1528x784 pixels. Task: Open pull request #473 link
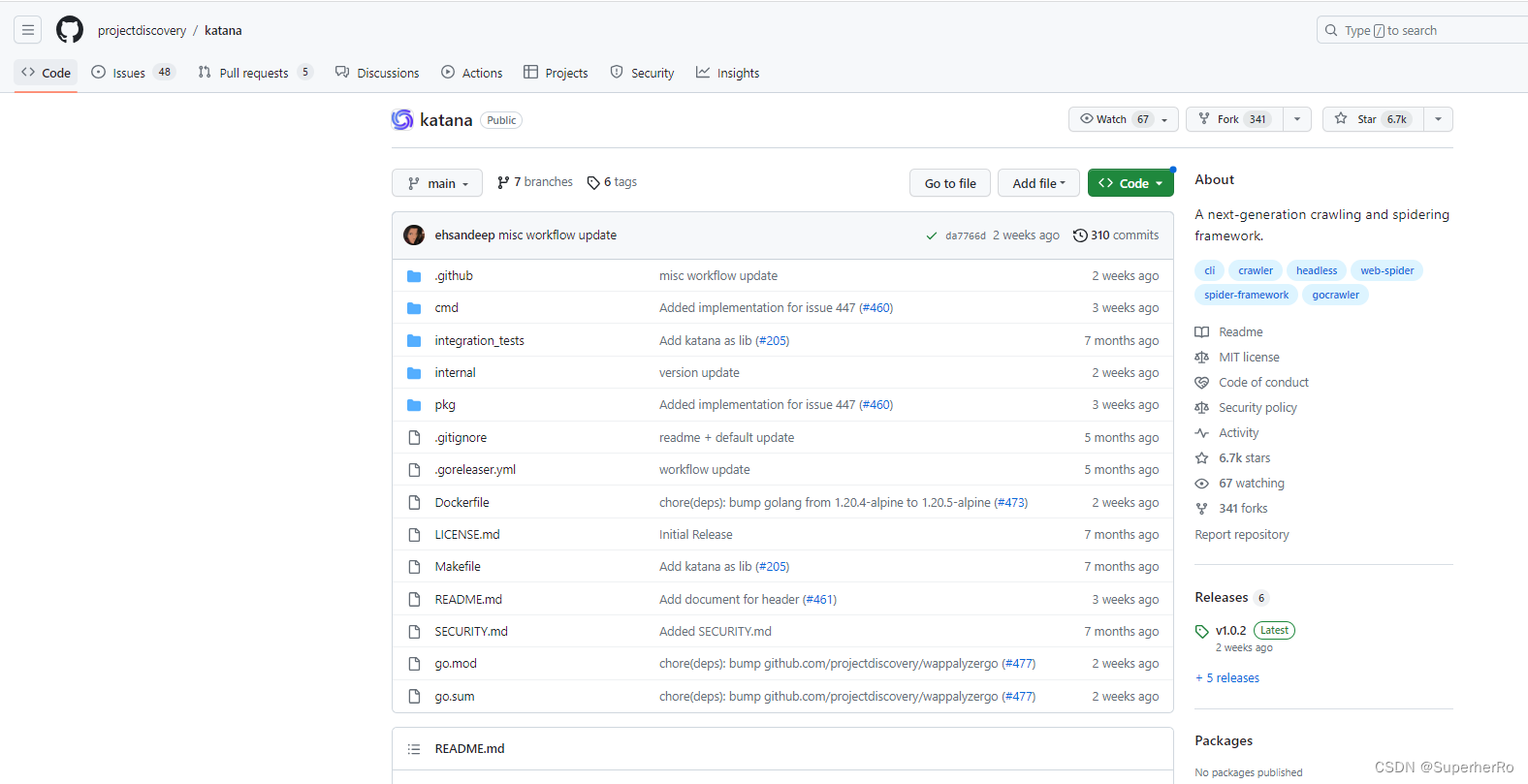click(x=1011, y=503)
